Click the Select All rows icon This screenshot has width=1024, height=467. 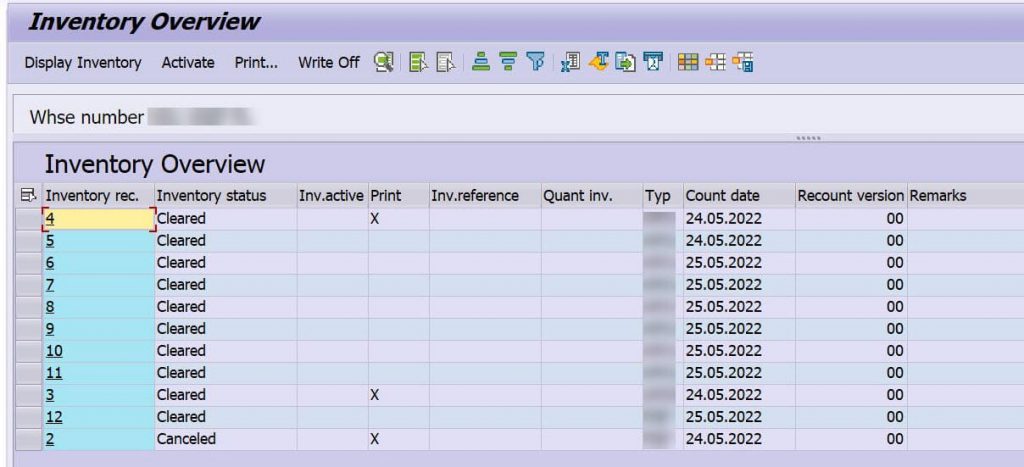pos(418,62)
